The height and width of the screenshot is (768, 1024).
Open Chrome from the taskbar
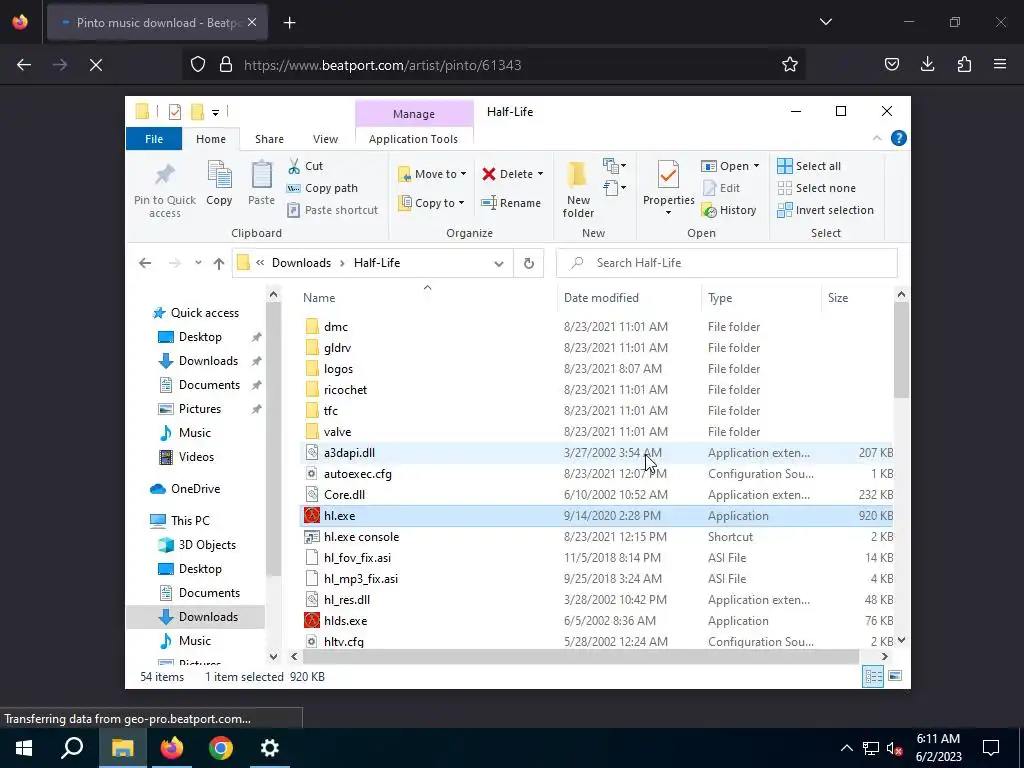(221, 748)
